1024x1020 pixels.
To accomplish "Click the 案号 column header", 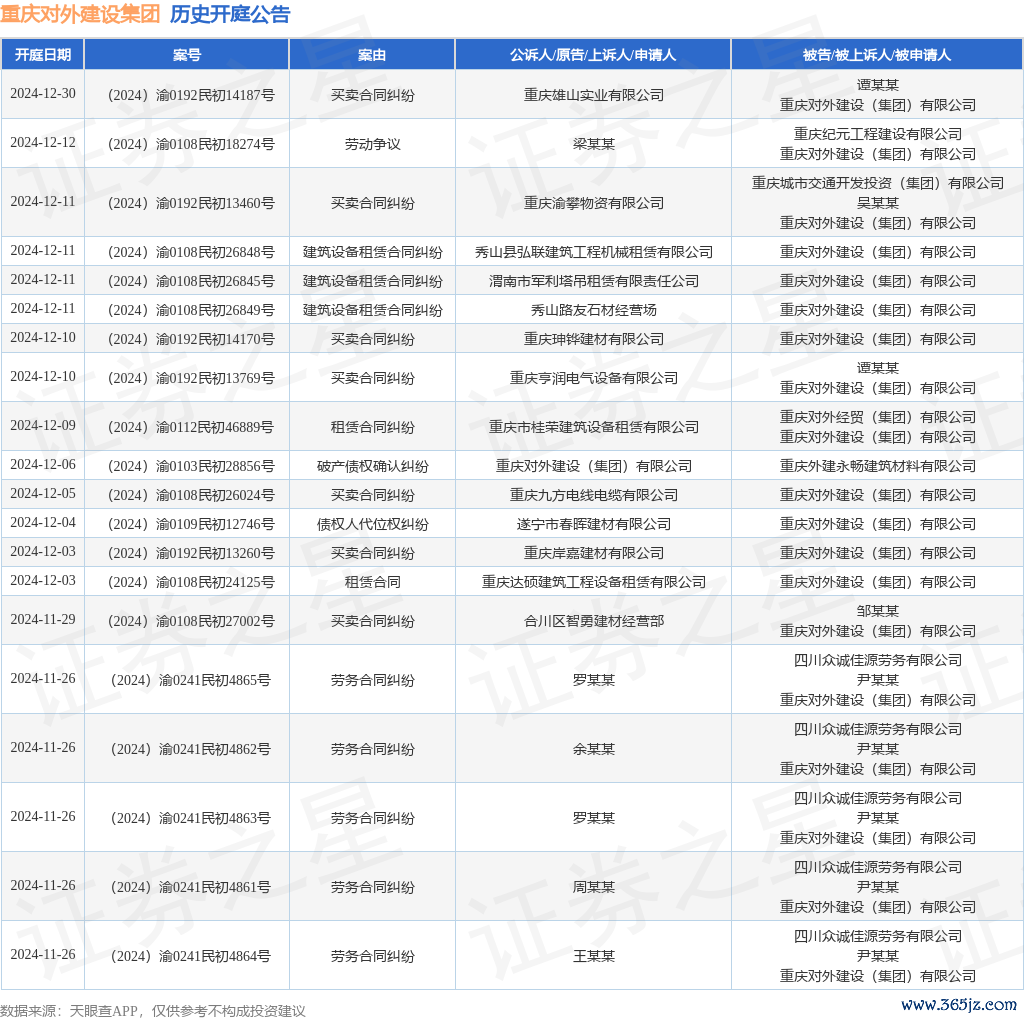I will click(x=187, y=55).
